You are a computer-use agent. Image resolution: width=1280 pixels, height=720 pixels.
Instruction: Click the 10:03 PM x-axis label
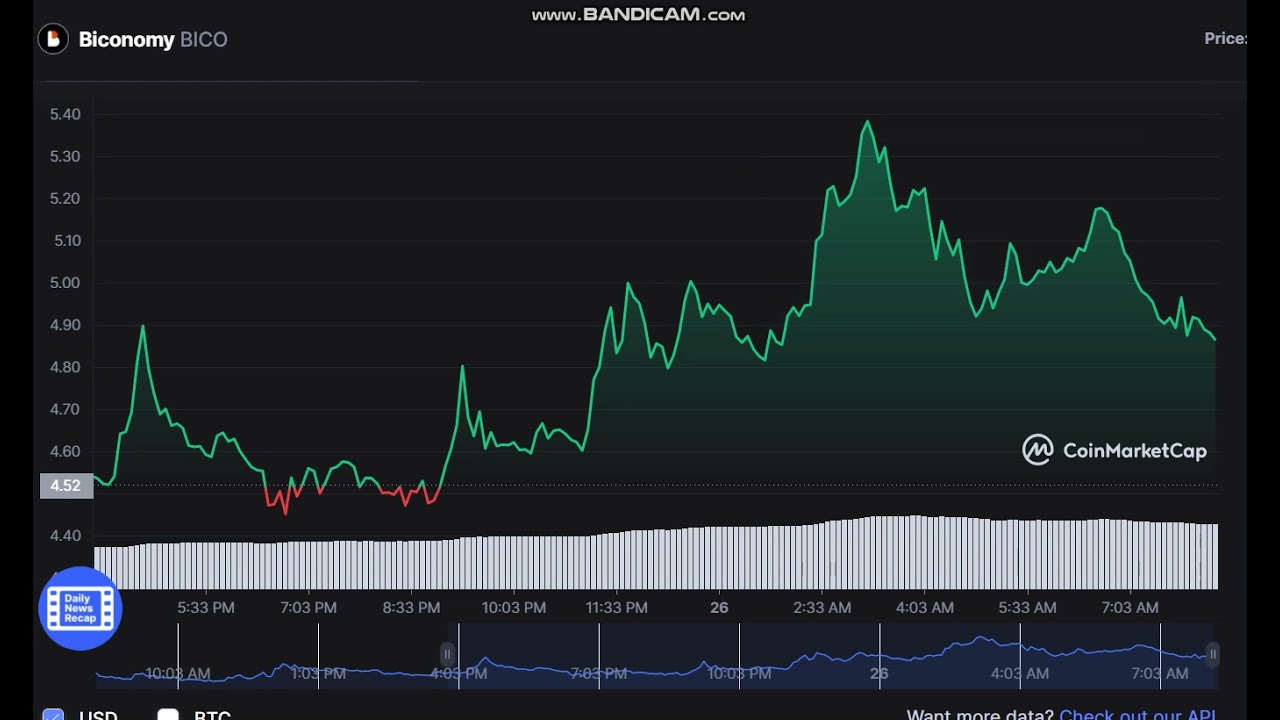(514, 607)
